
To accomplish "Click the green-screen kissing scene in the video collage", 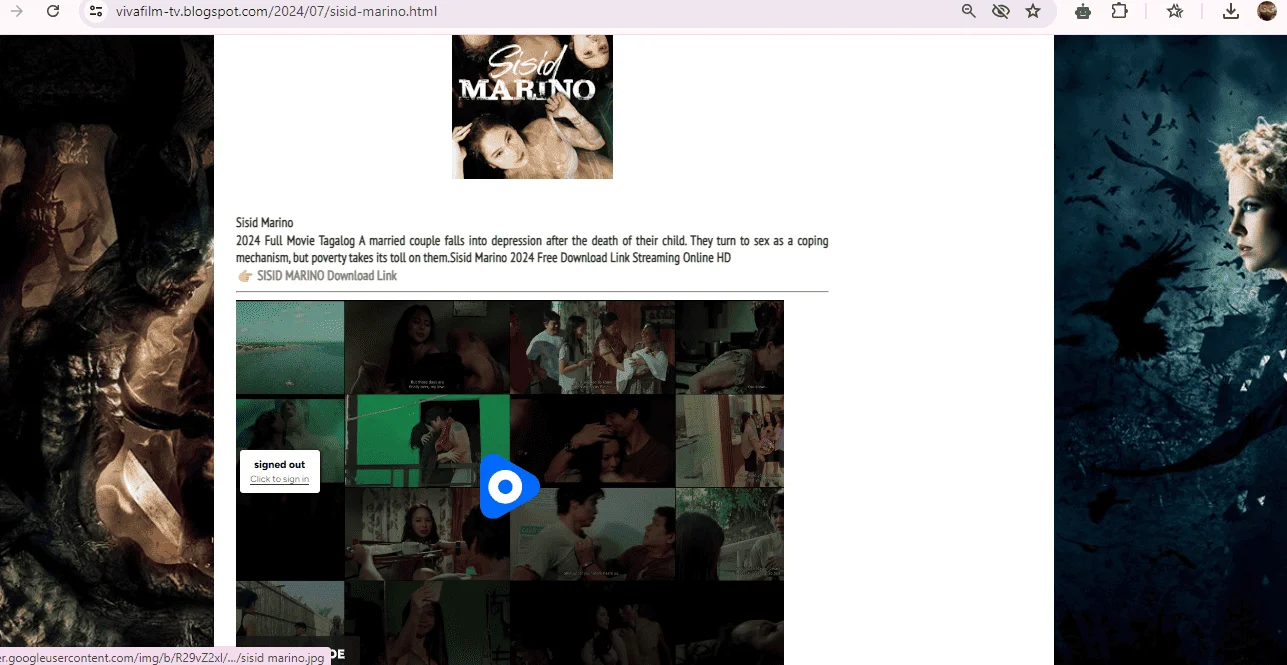I will coord(427,440).
